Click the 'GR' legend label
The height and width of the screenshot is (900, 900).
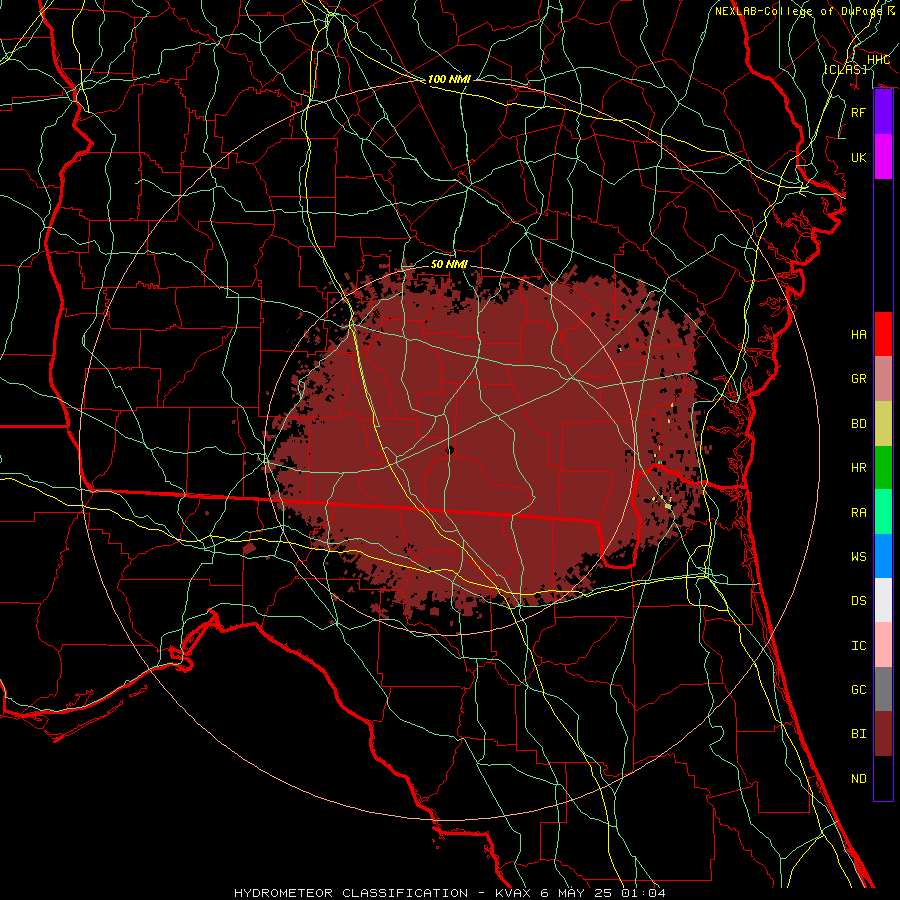tap(859, 379)
